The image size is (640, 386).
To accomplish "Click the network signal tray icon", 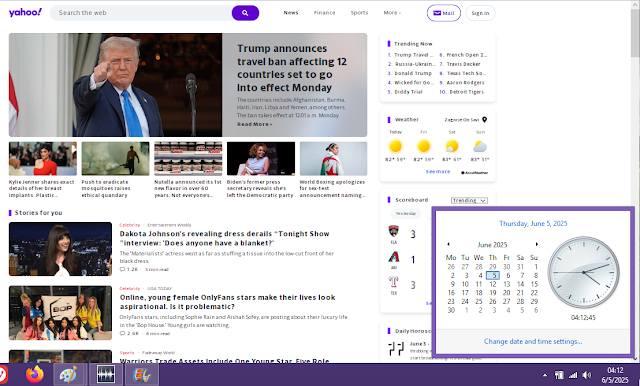I will (x=573, y=375).
